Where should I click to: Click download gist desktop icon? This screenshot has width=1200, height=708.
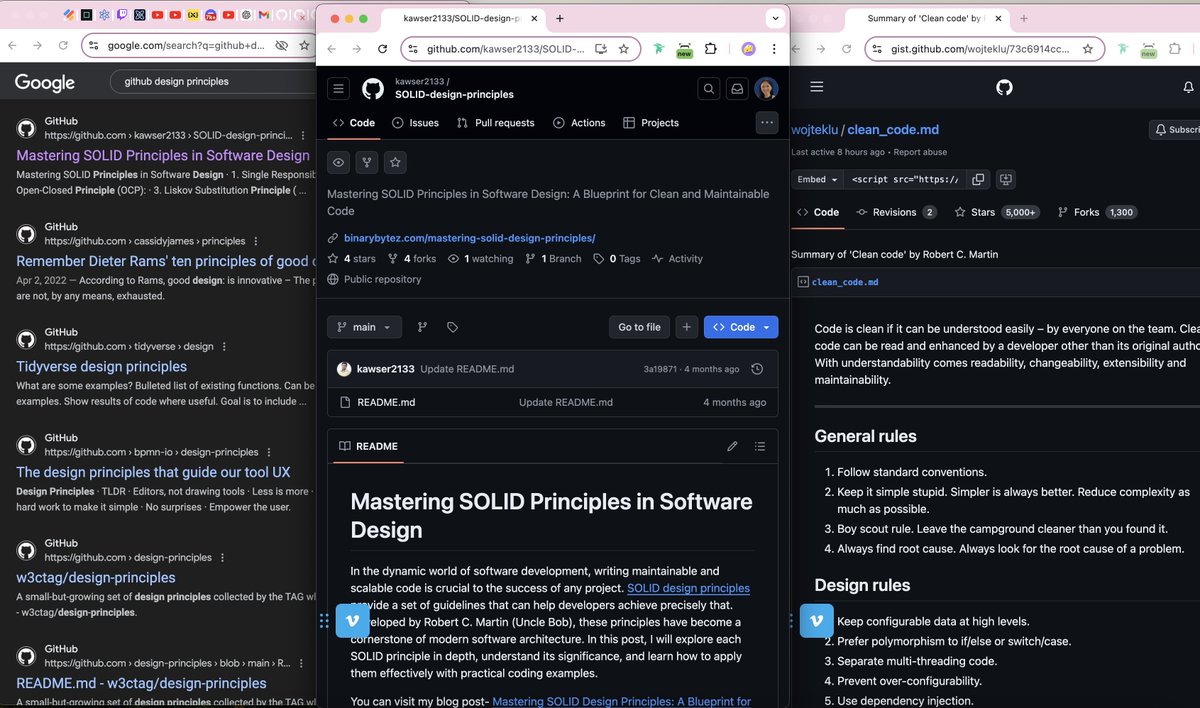[x=1006, y=179]
